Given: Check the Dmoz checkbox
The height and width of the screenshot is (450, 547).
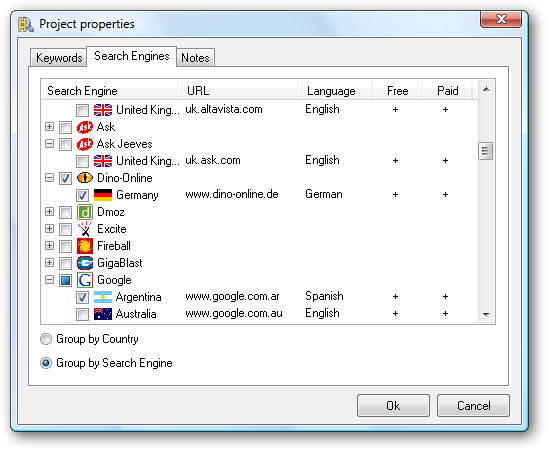Looking at the screenshot, I should click(x=65, y=212).
